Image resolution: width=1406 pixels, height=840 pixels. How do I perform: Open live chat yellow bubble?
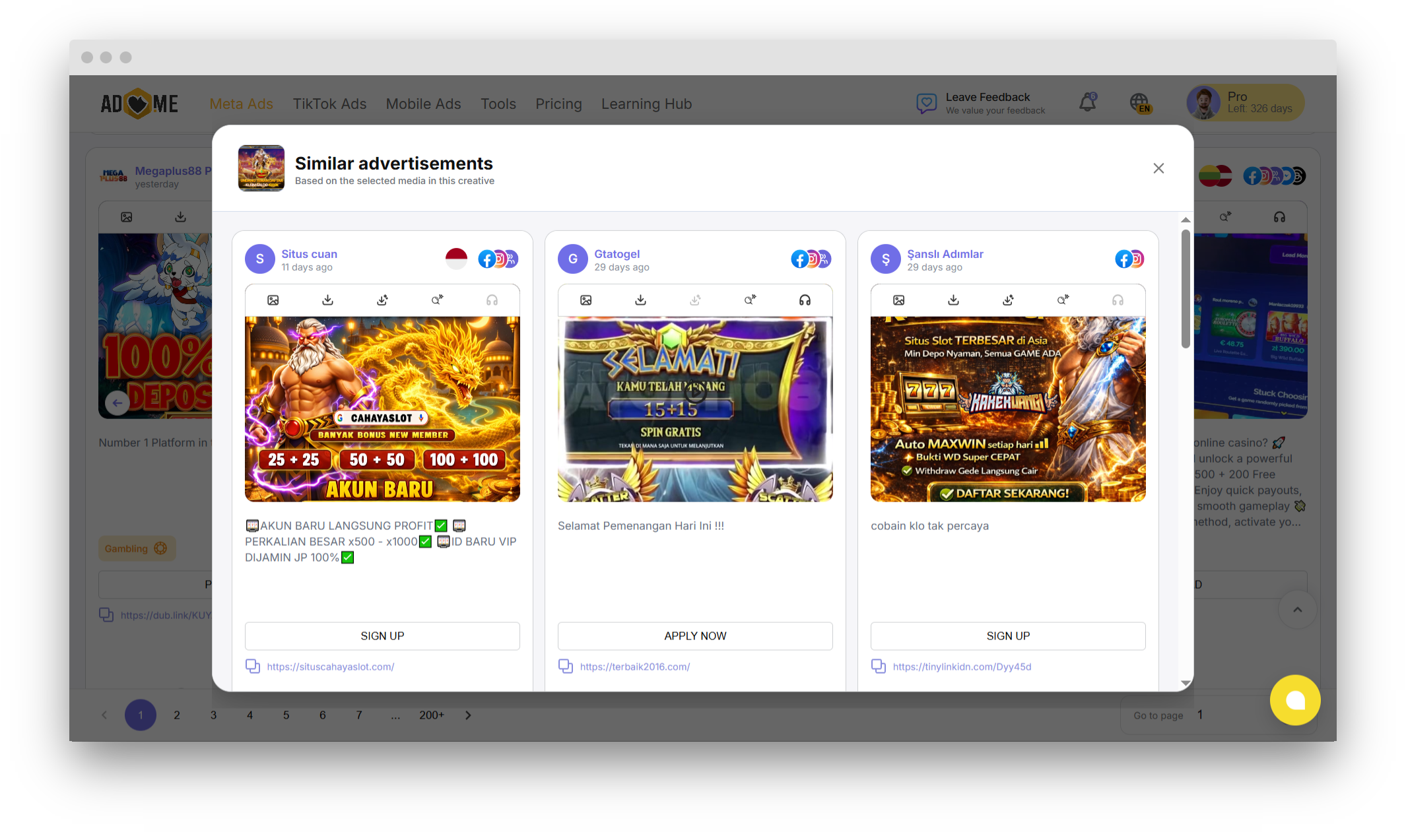coord(1295,700)
